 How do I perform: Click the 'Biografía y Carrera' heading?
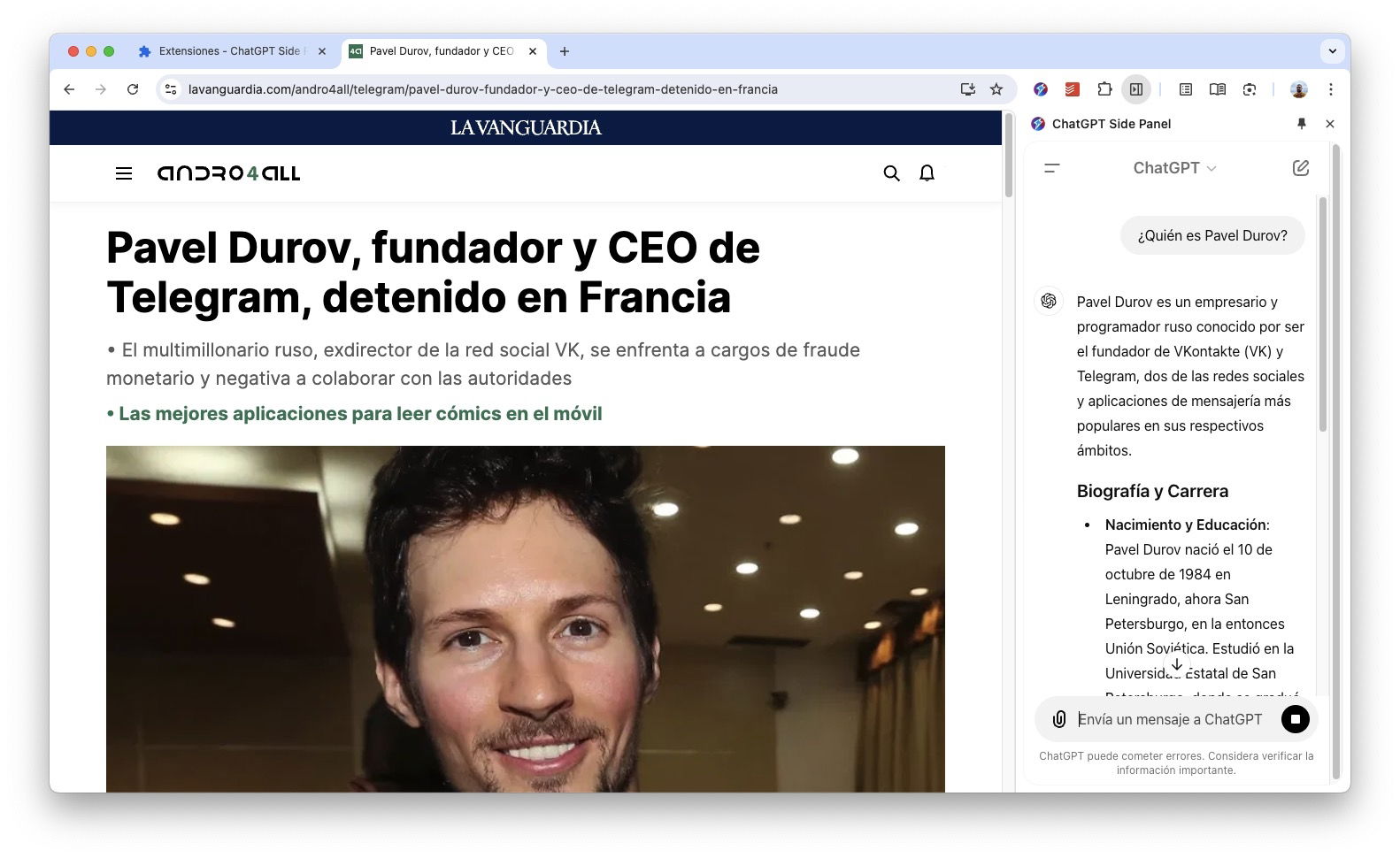(1152, 491)
